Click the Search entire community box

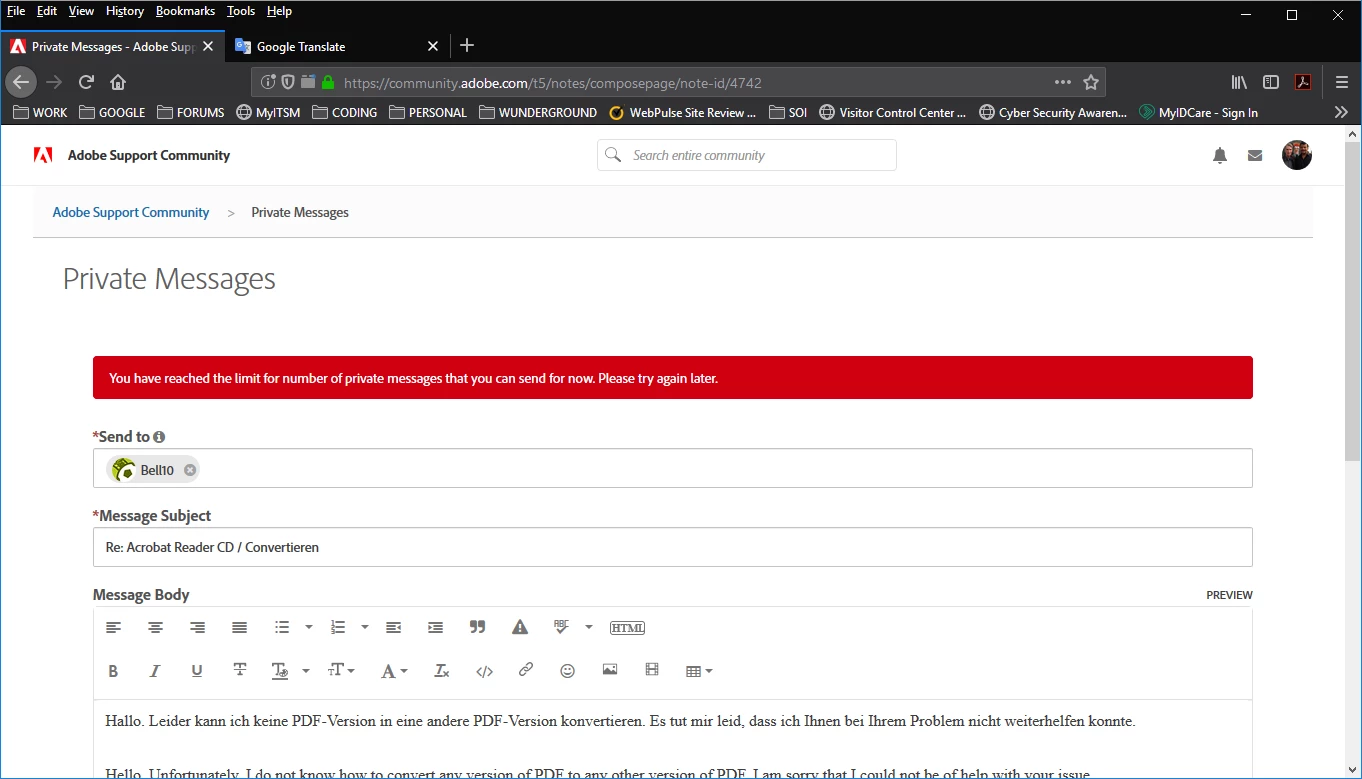(747, 155)
